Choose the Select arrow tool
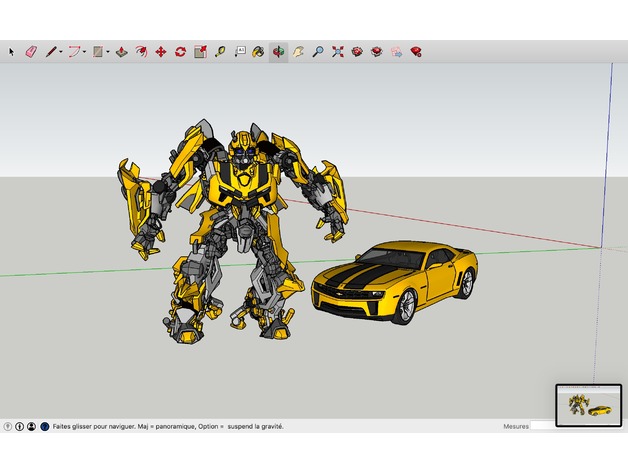This screenshot has height=472, width=628. (11, 52)
